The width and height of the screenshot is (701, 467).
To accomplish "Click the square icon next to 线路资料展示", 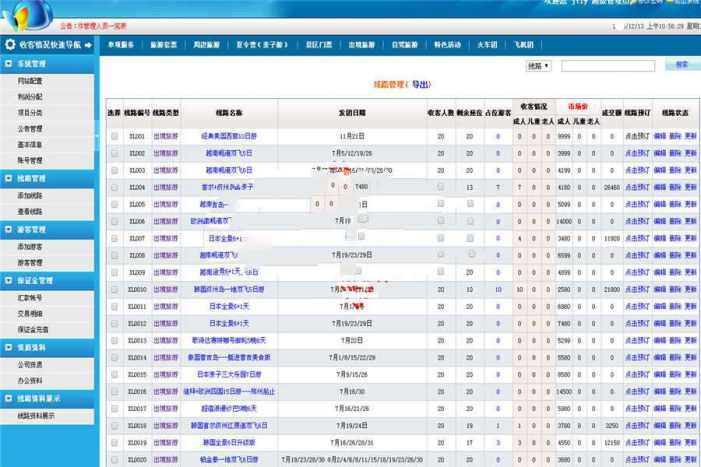I will coord(9,398).
